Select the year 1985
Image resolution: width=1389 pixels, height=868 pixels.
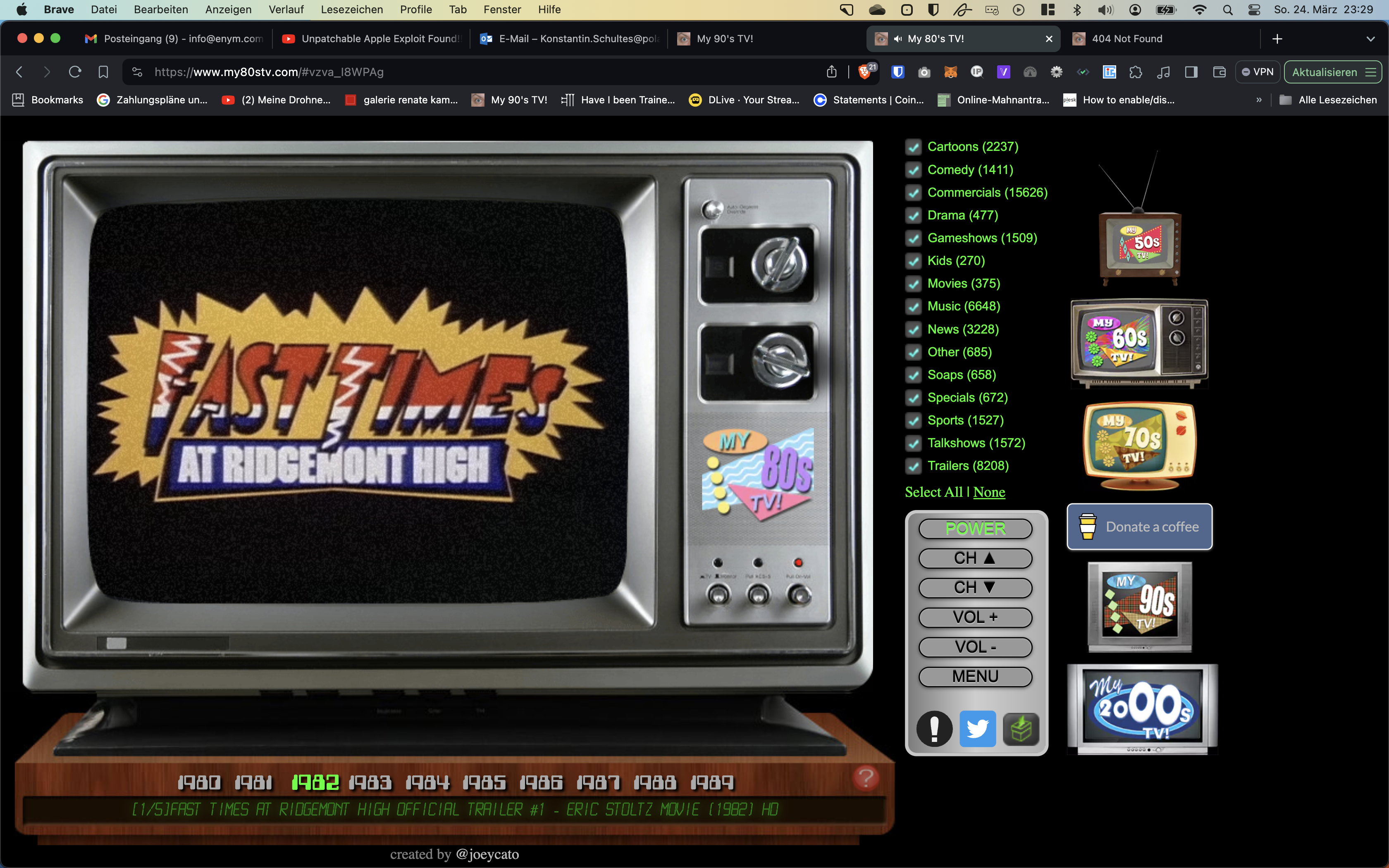(484, 782)
